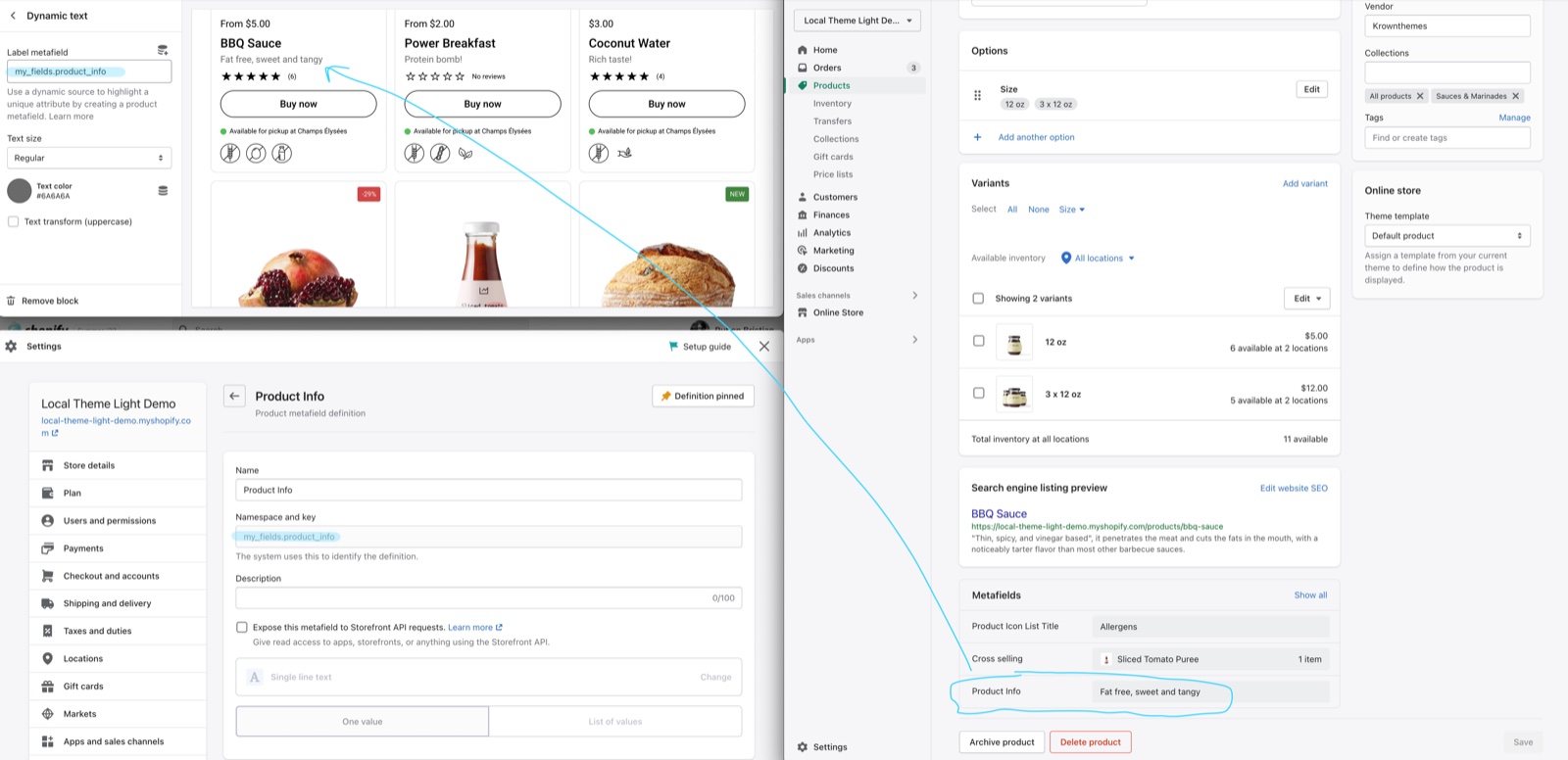Check Expose this metafield to Storefront API

click(241, 627)
